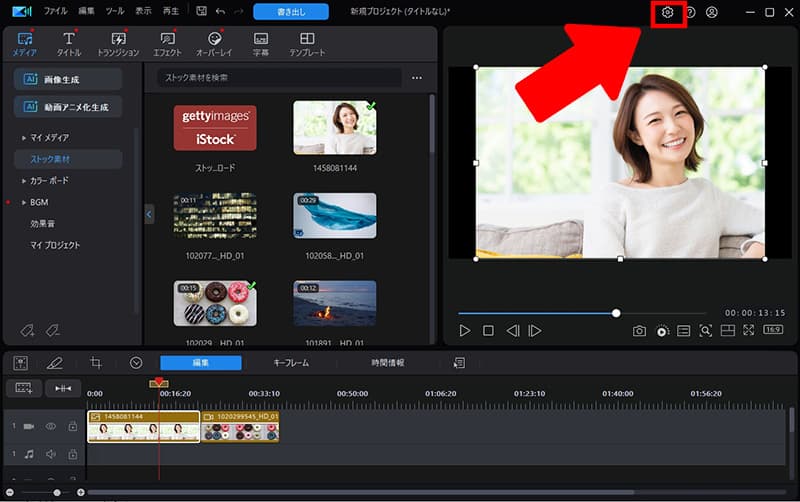Open the Effects (エフェクト) room
The width and height of the screenshot is (800, 502).
click(x=167, y=43)
